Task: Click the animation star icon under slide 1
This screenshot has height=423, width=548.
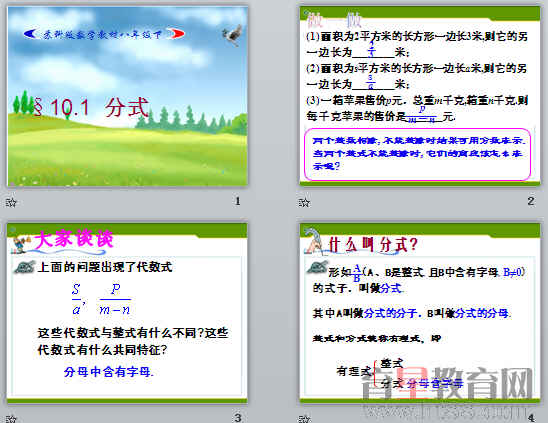Action: point(11,202)
